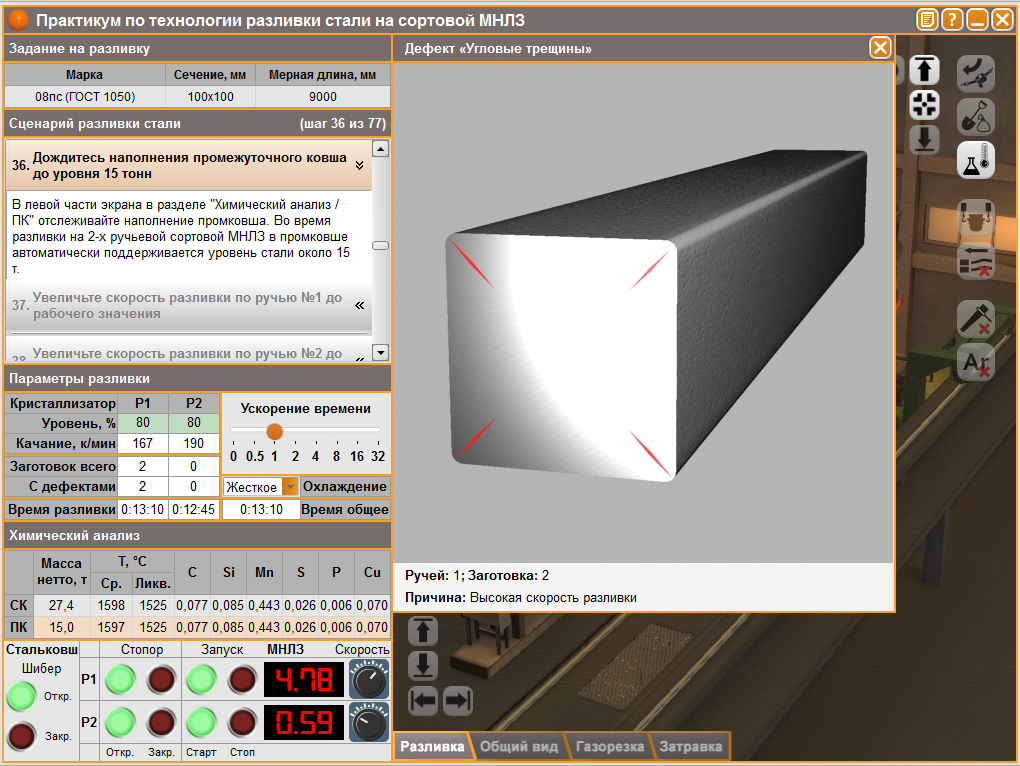The height and width of the screenshot is (766, 1020).
Task: Click the scenario list scroll down arrow
Action: 381,352
